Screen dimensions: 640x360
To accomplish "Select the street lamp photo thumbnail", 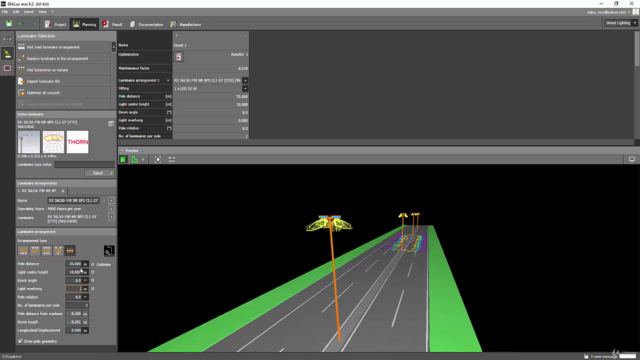I will pyautogui.click(x=29, y=142).
